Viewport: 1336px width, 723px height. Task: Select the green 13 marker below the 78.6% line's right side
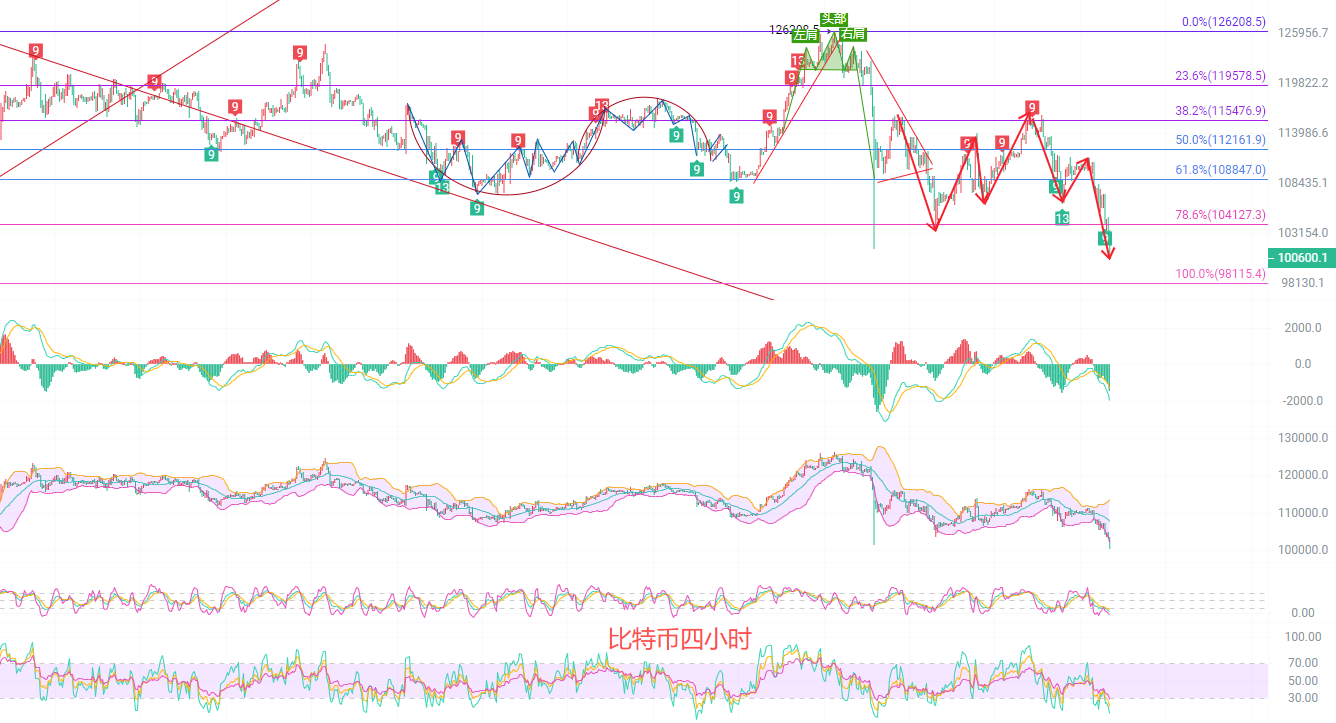(x=1062, y=218)
